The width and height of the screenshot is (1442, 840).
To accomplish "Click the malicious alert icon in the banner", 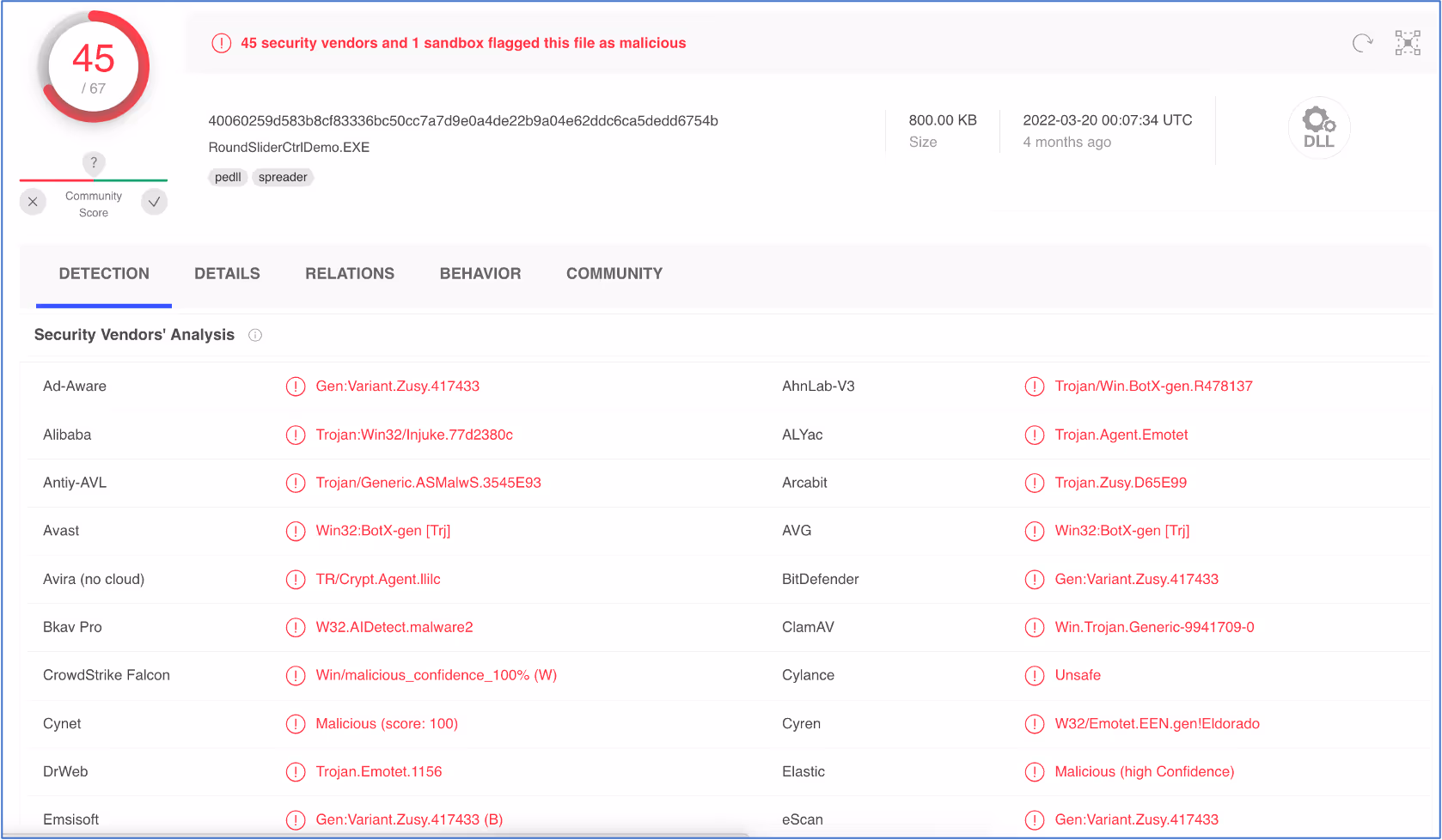I will click(x=222, y=43).
